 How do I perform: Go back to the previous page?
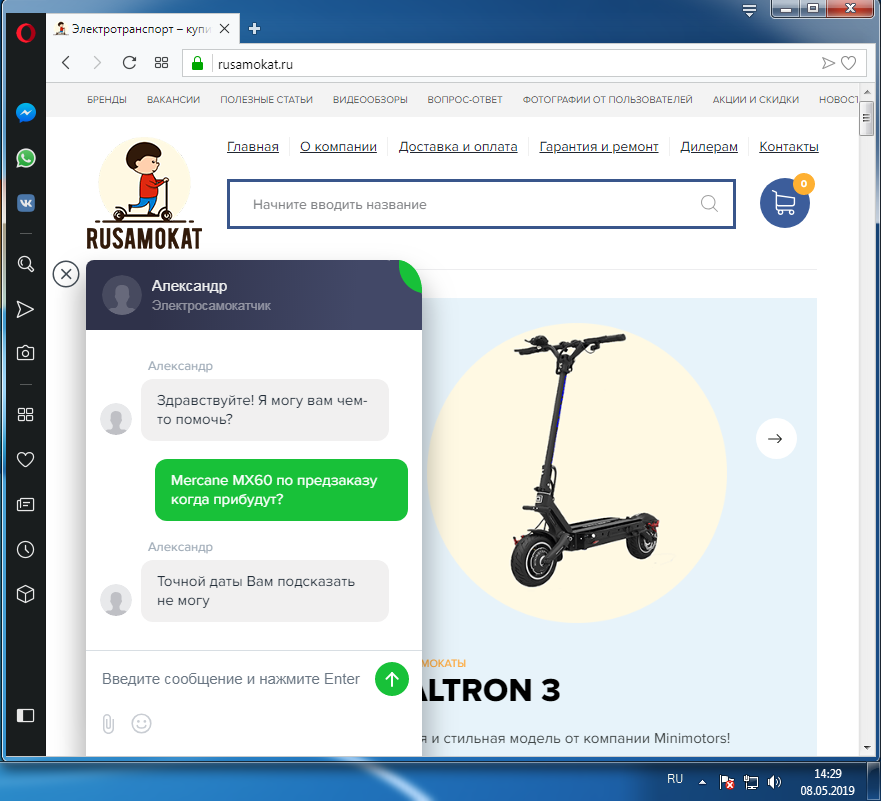[x=66, y=63]
